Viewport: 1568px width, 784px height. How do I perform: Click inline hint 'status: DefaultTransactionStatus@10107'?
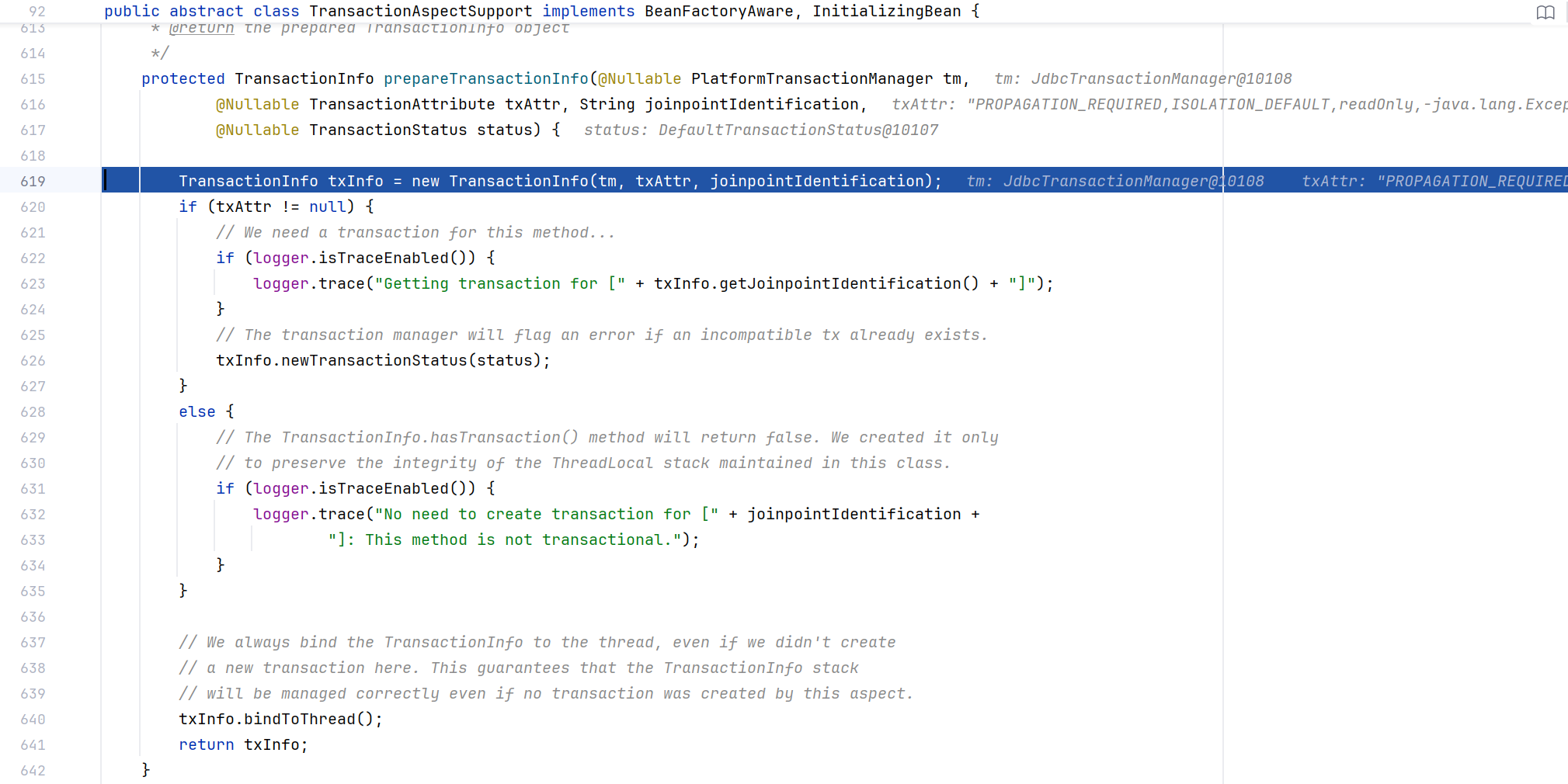[761, 130]
